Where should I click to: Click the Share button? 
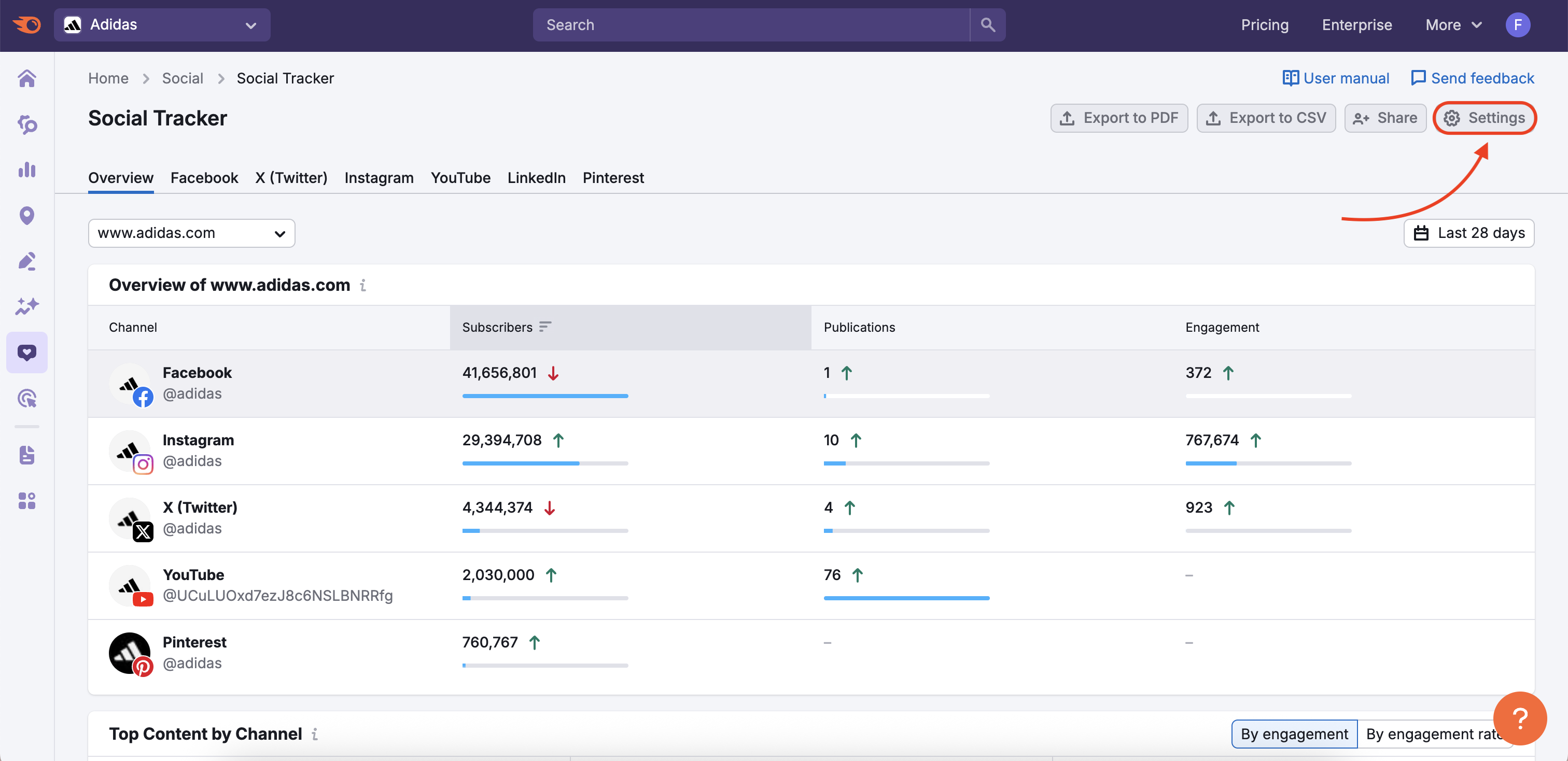pos(1385,118)
